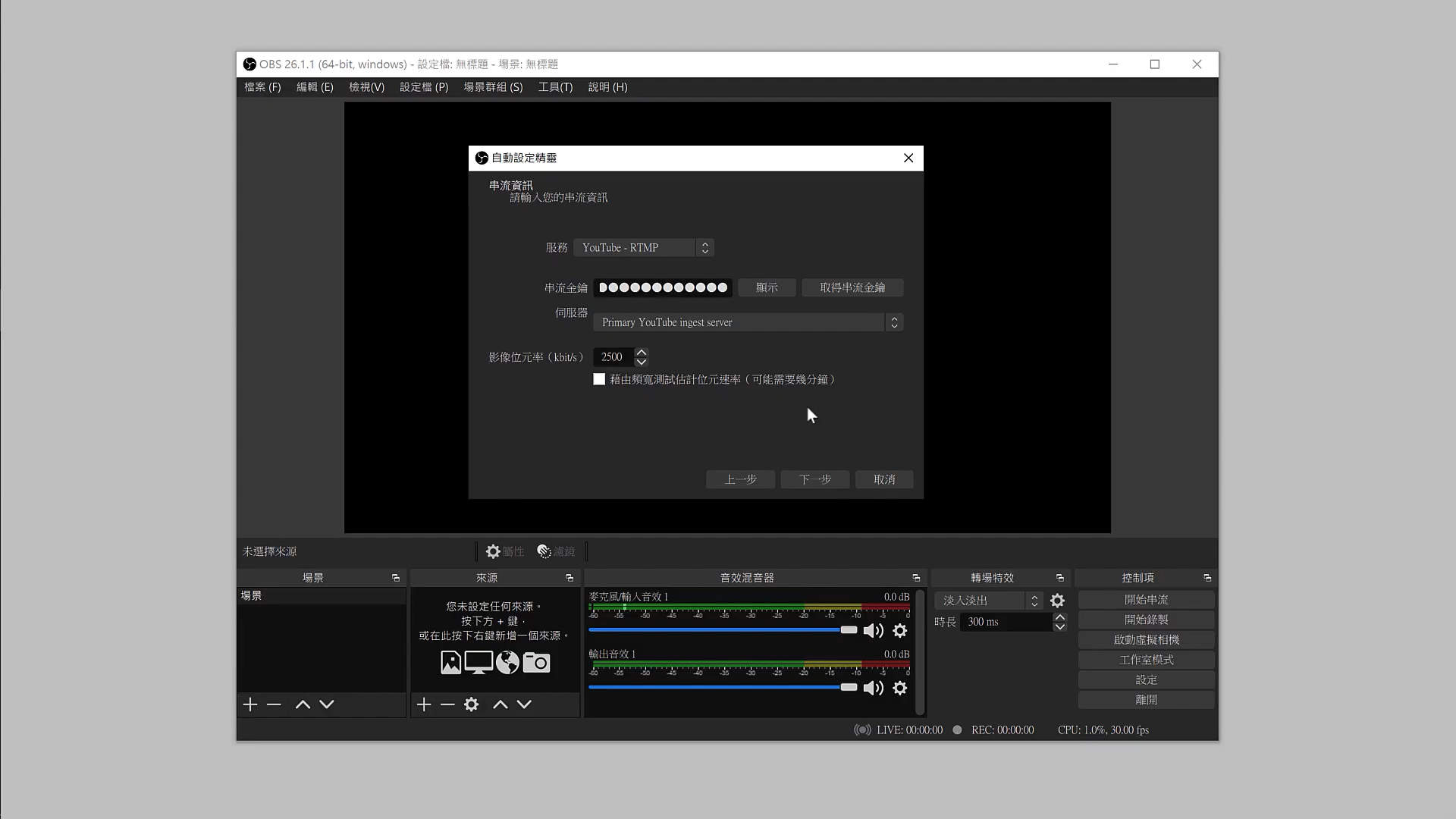Remove scene using the minus icon
Image resolution: width=1456 pixels, height=819 pixels.
tap(274, 704)
